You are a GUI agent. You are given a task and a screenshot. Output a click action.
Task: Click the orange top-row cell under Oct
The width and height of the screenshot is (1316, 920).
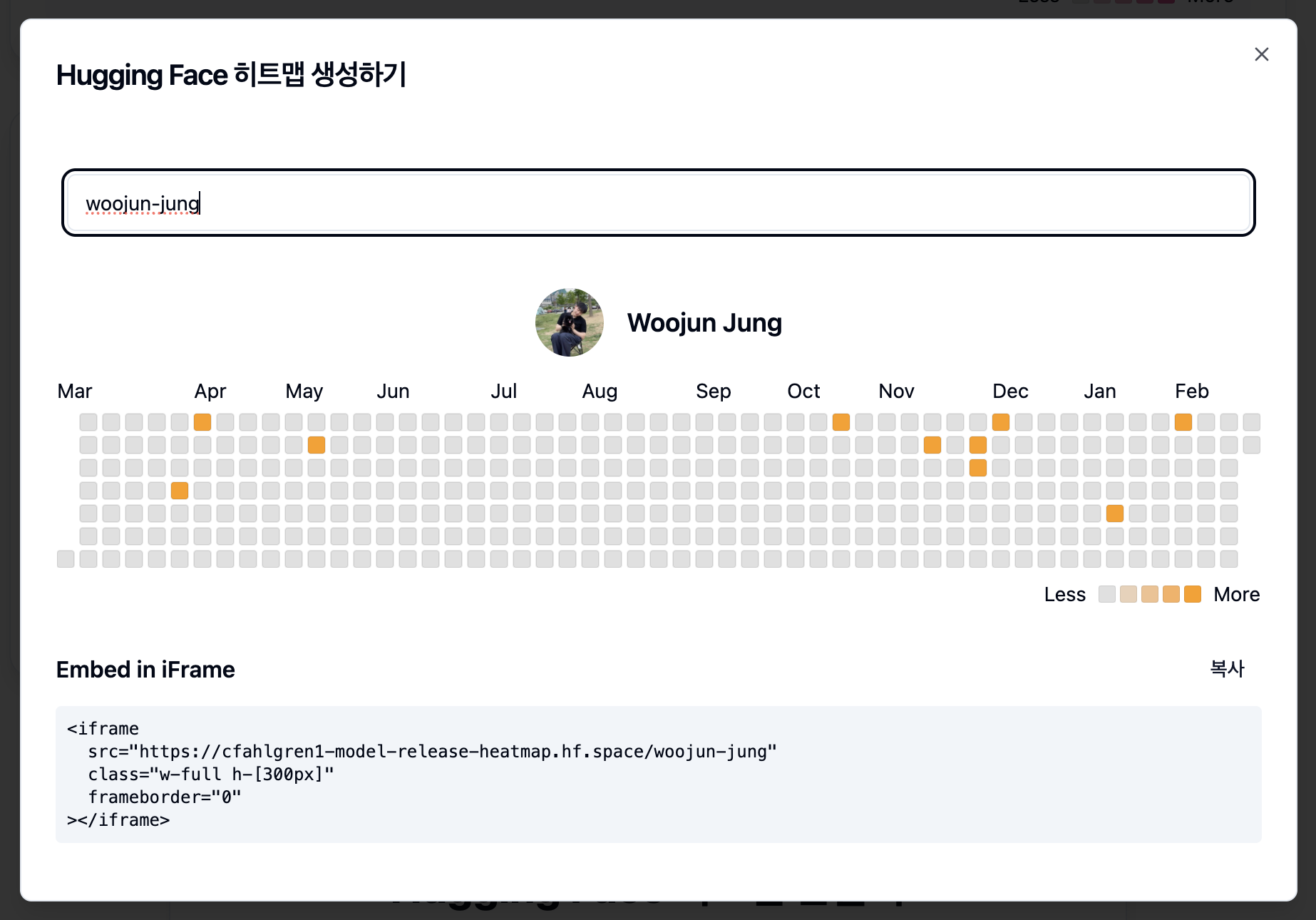pos(841,422)
